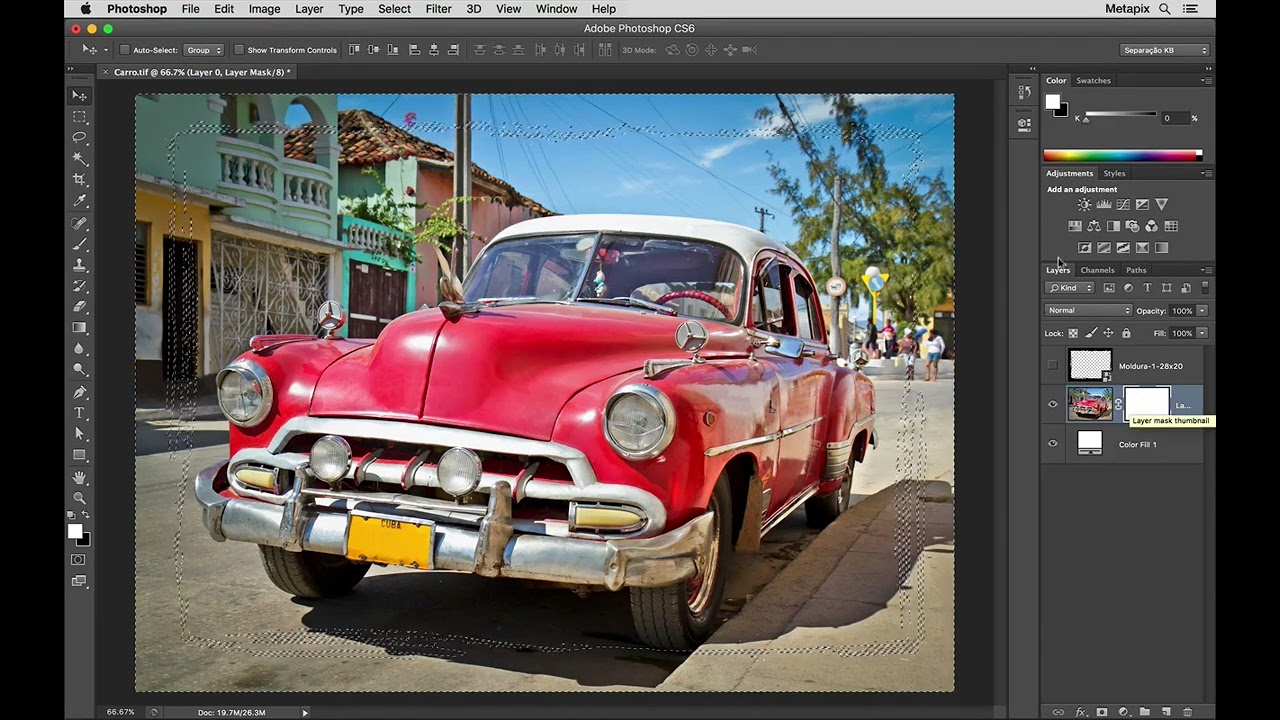Select the Layer 0 mask thumbnail

1147,404
